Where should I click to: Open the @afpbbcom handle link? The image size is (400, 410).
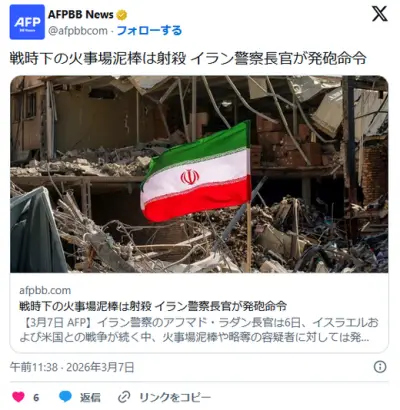point(78,31)
